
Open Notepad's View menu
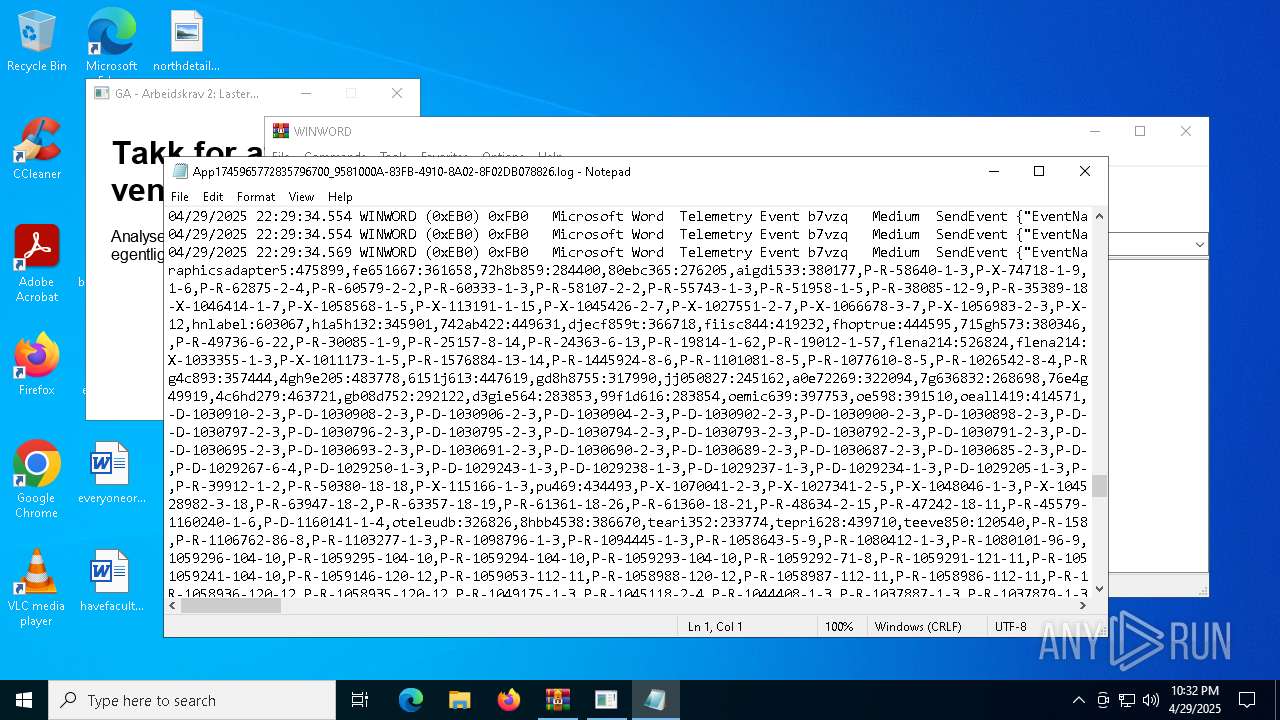pyautogui.click(x=301, y=197)
